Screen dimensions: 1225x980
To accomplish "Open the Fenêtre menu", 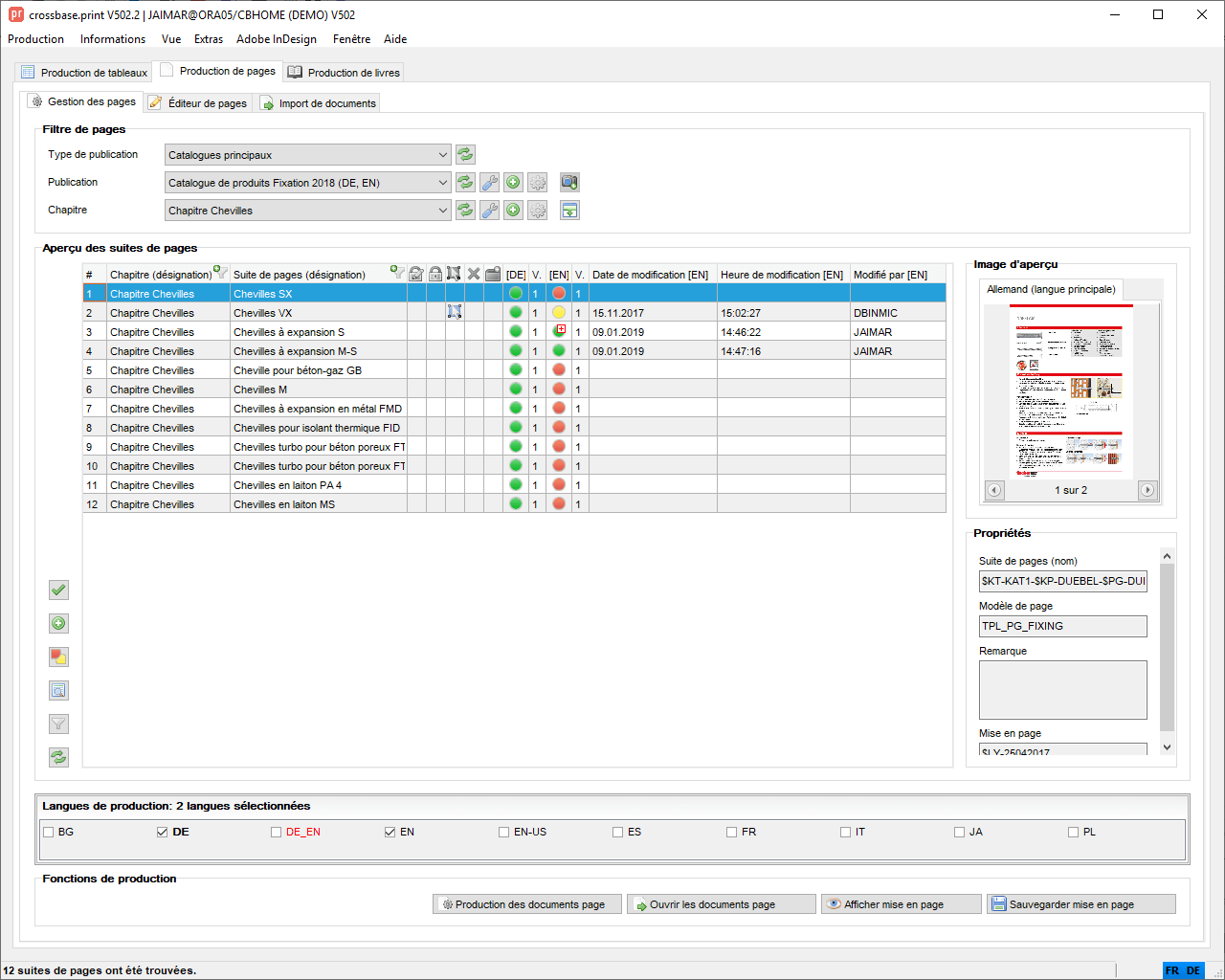I will 351,39.
